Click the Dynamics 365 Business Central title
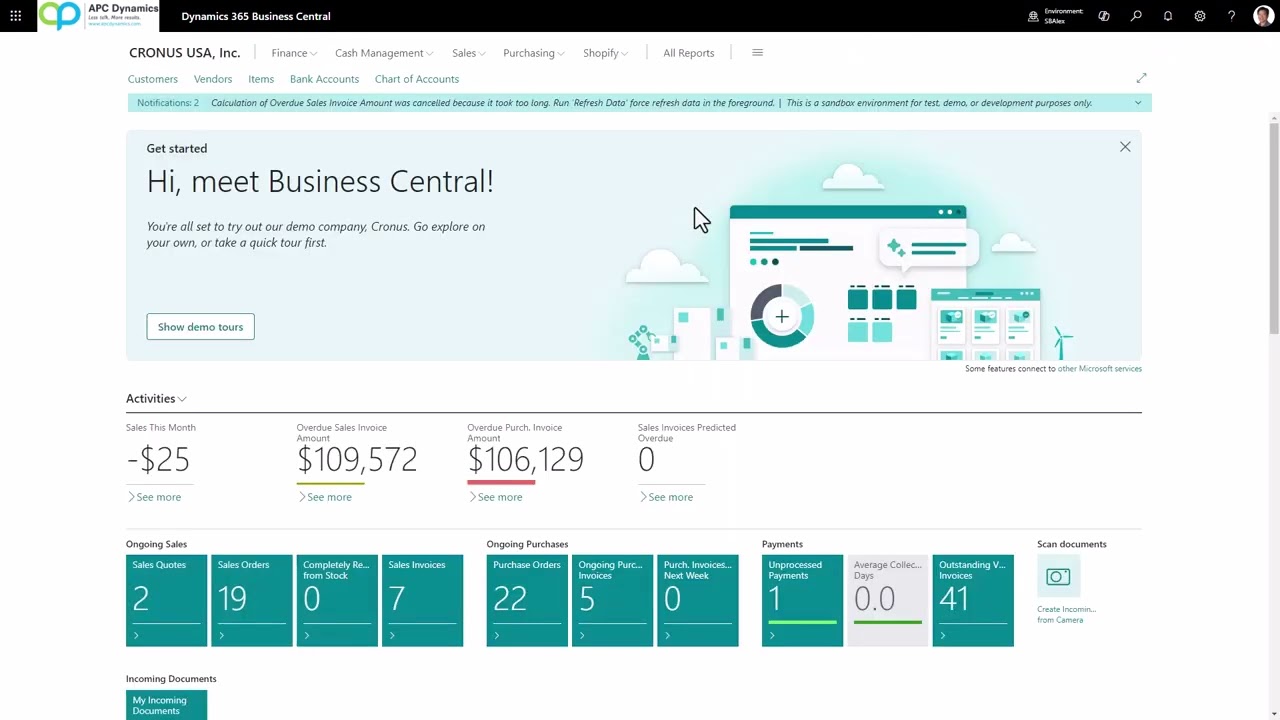The height and width of the screenshot is (720, 1280). click(256, 16)
